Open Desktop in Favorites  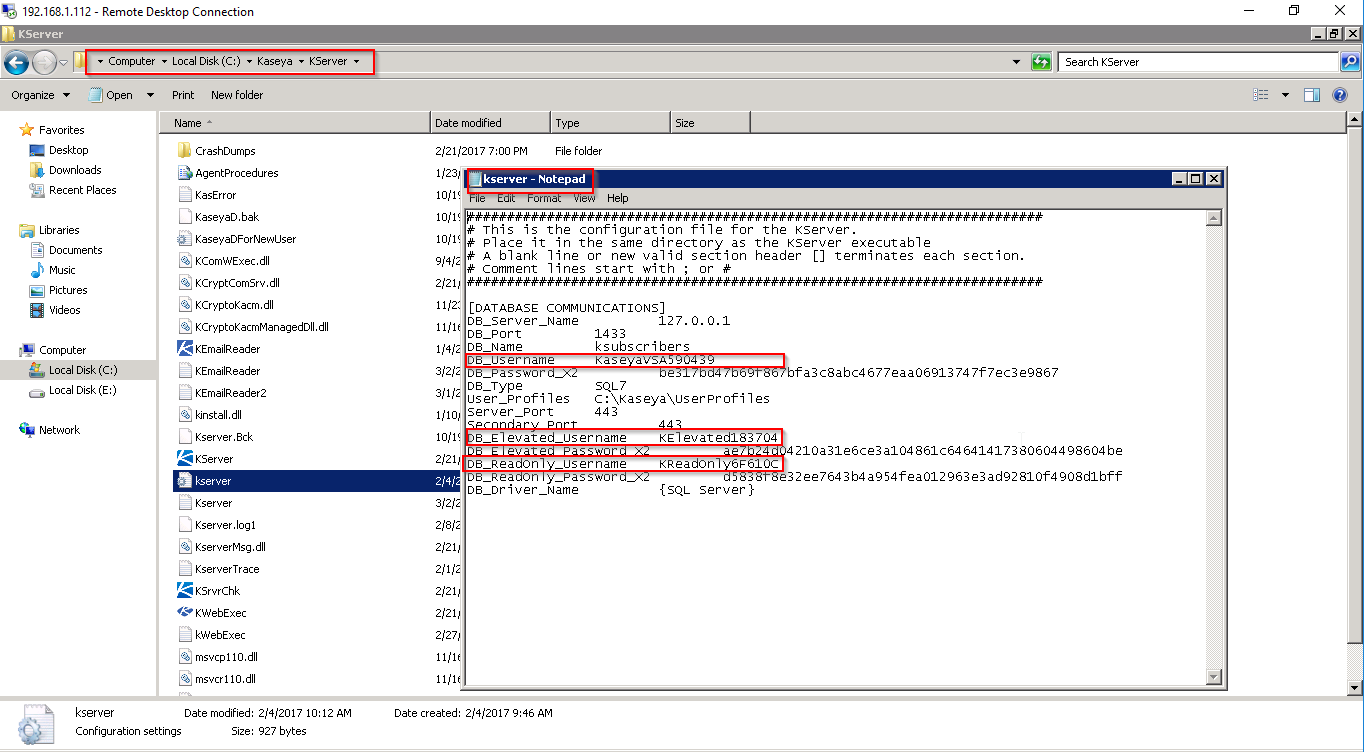pyautogui.click(x=68, y=150)
